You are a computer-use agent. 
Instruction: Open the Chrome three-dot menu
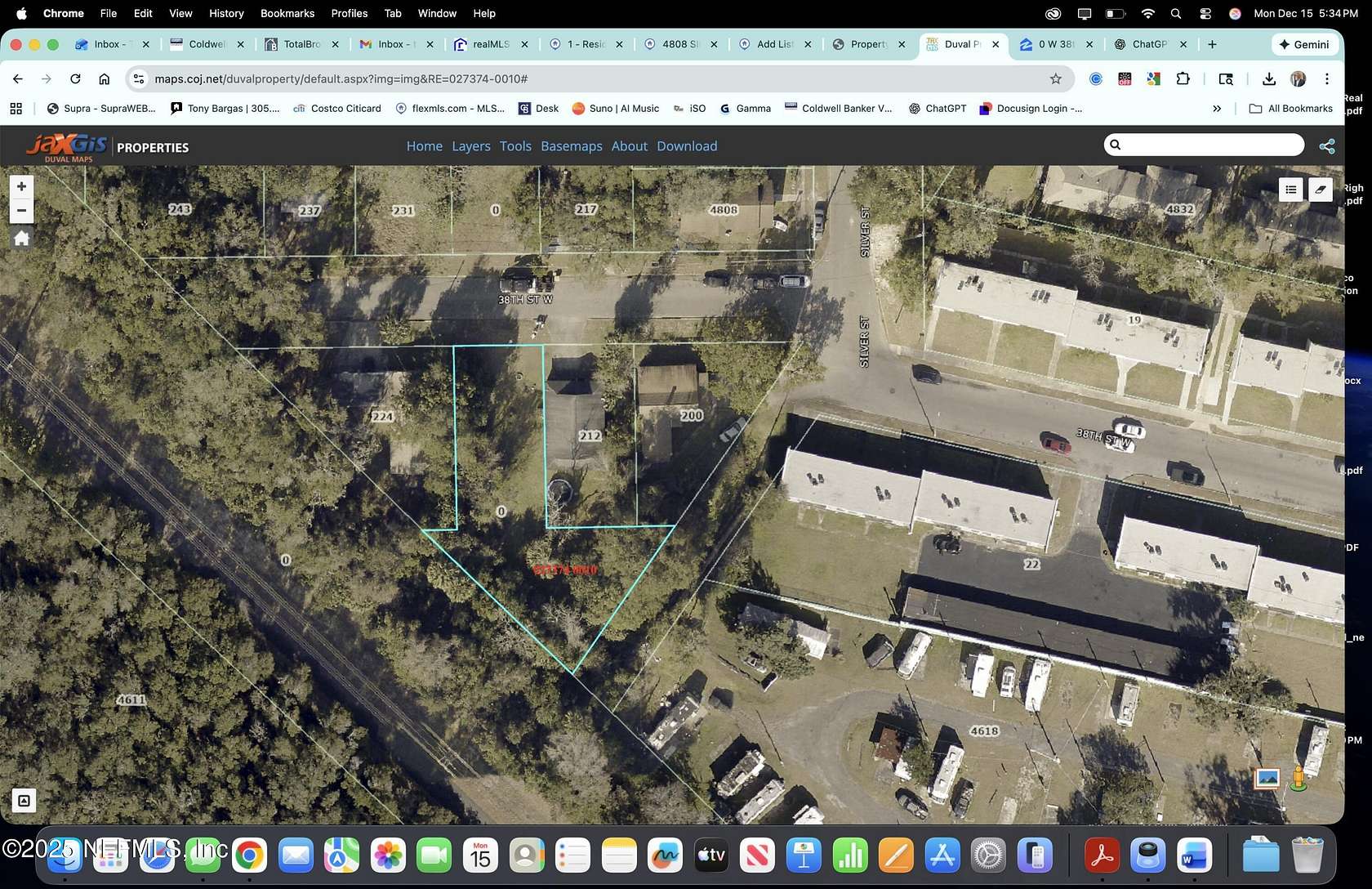point(1327,78)
